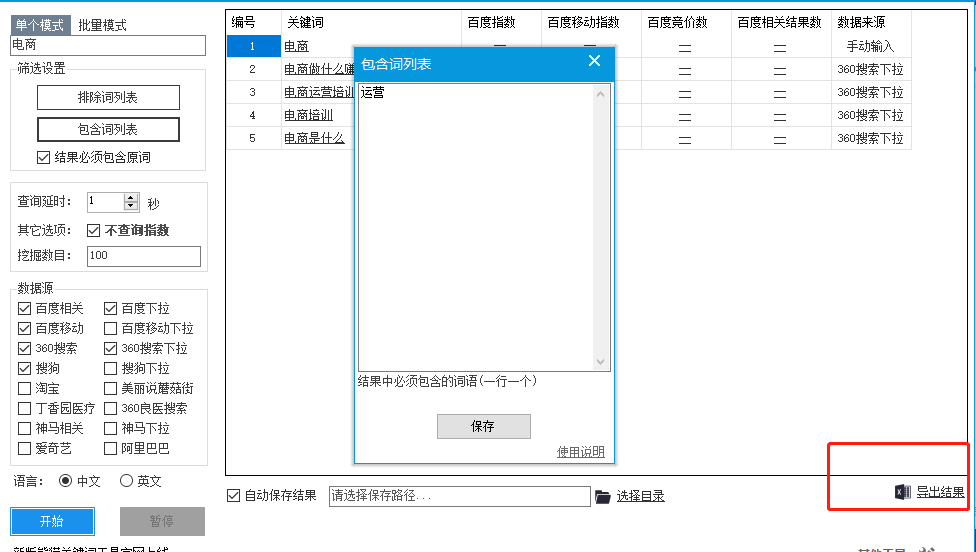
Task: Uncheck 百度下拉 data source
Action: pyautogui.click(x=110, y=309)
